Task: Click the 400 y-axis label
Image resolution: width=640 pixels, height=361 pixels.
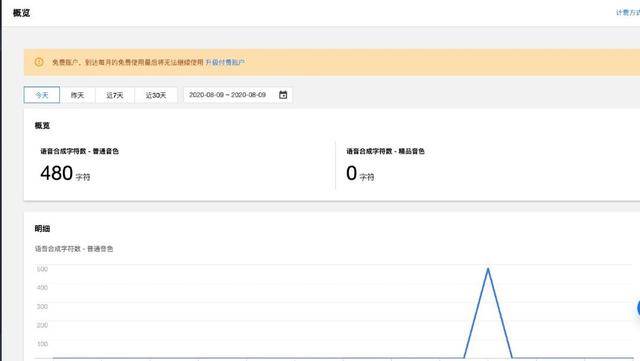Action: pyautogui.click(x=42, y=287)
